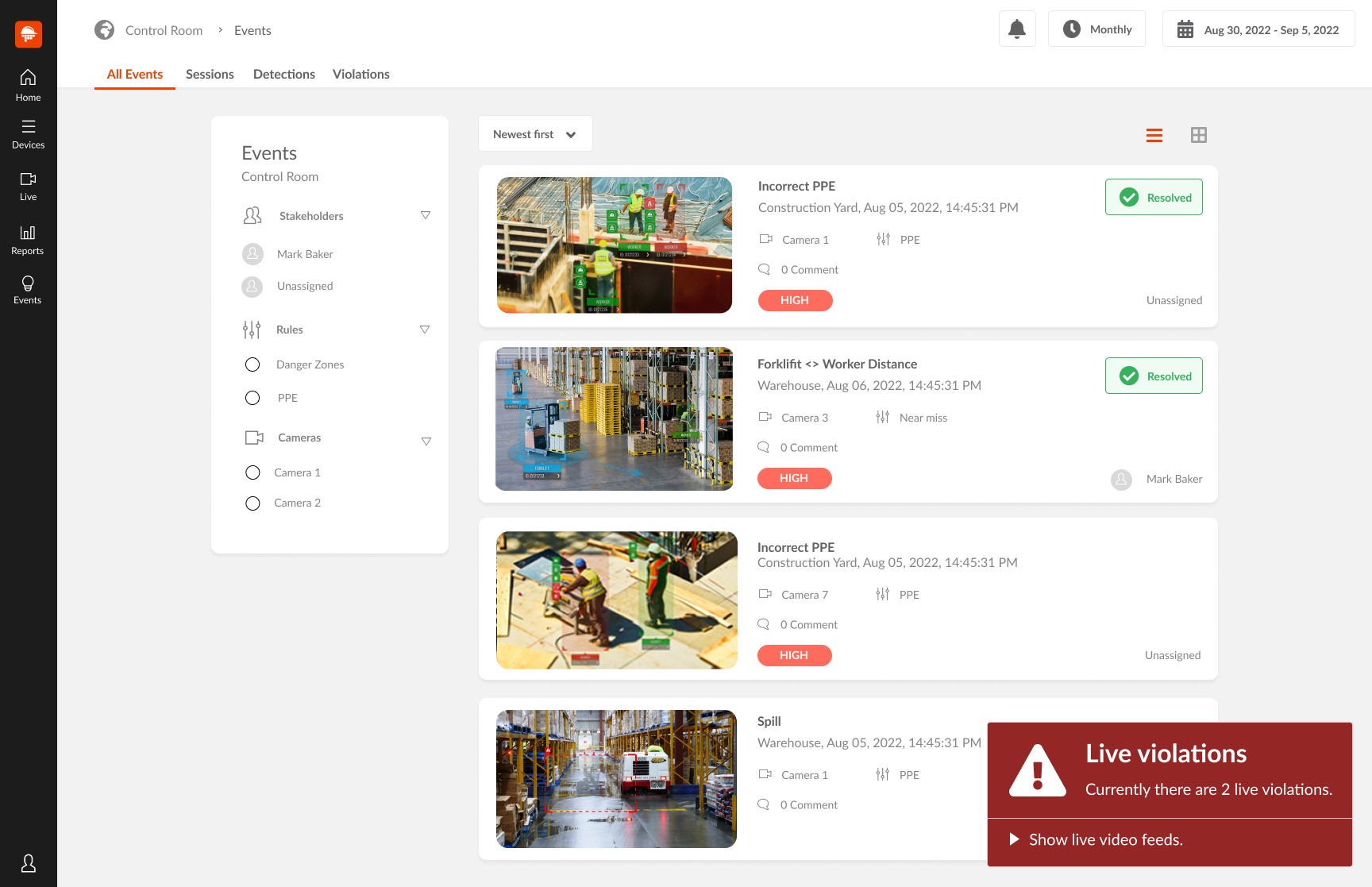Open the Construction Yard Camera 1 thumbnail
1372x887 pixels.
pos(615,245)
